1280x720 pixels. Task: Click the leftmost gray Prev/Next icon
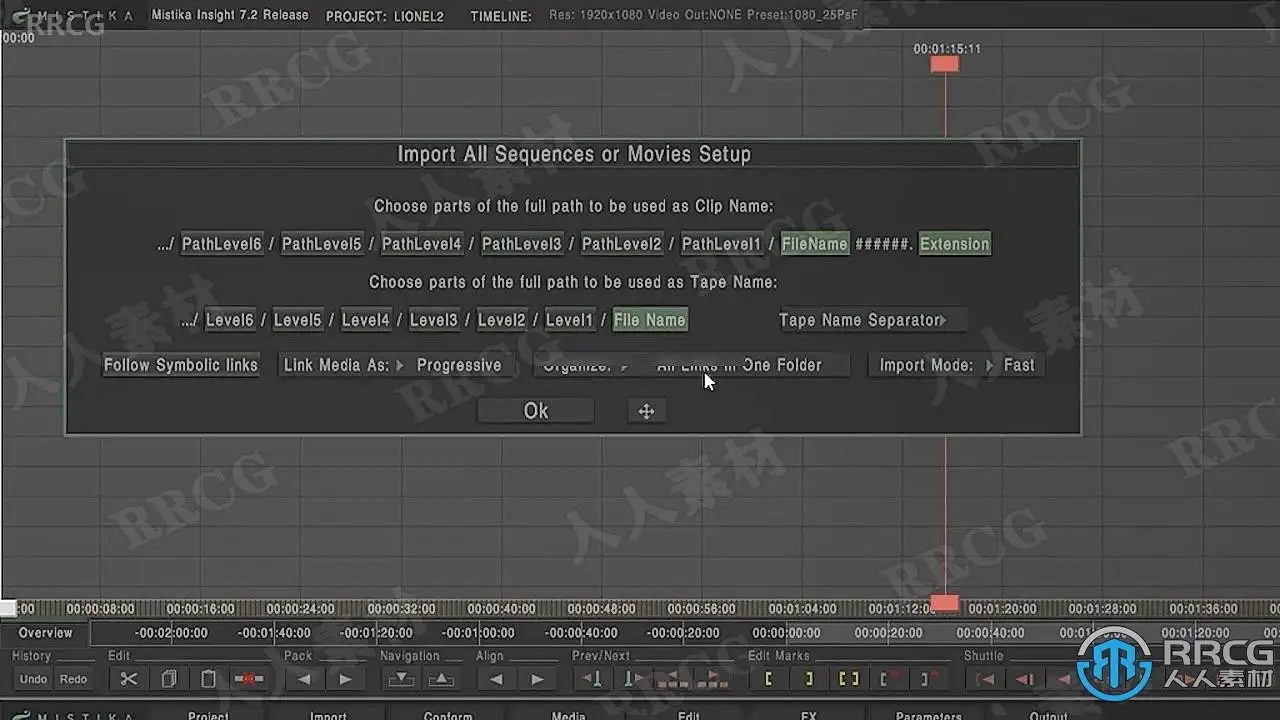click(x=593, y=679)
